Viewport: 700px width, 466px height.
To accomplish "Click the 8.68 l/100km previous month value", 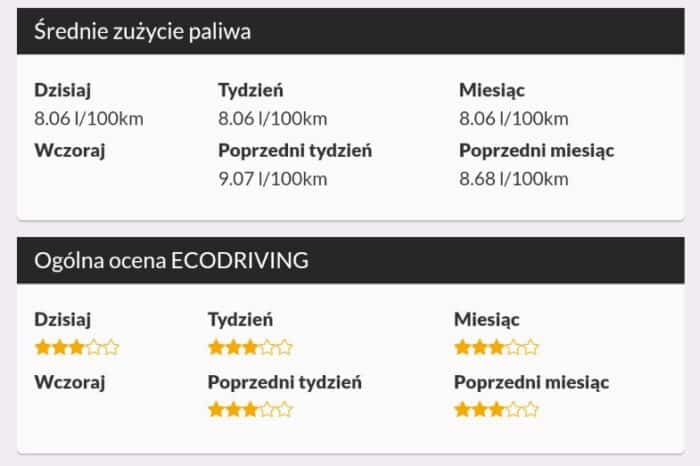I will click(x=514, y=180).
